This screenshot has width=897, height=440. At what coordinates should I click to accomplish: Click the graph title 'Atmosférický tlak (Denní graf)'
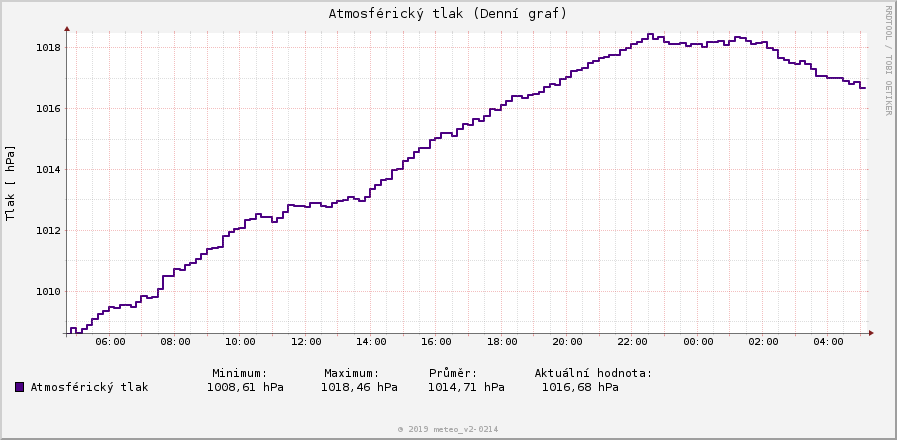[x=448, y=13]
